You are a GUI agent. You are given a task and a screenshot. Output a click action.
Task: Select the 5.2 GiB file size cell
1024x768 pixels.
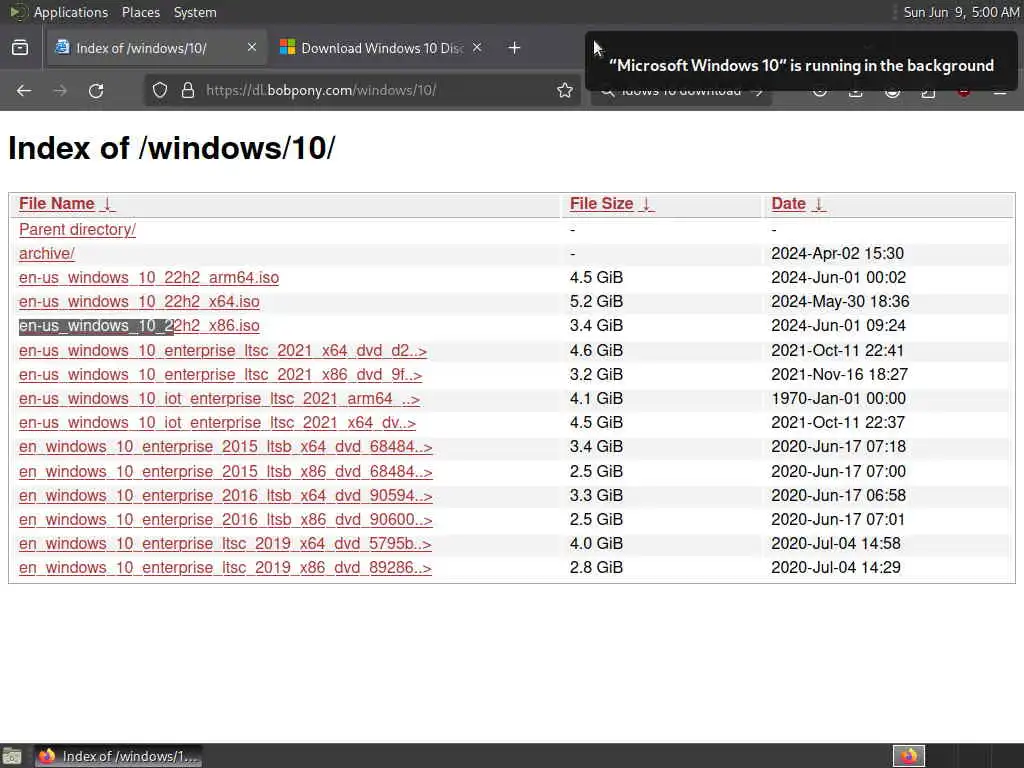(596, 302)
